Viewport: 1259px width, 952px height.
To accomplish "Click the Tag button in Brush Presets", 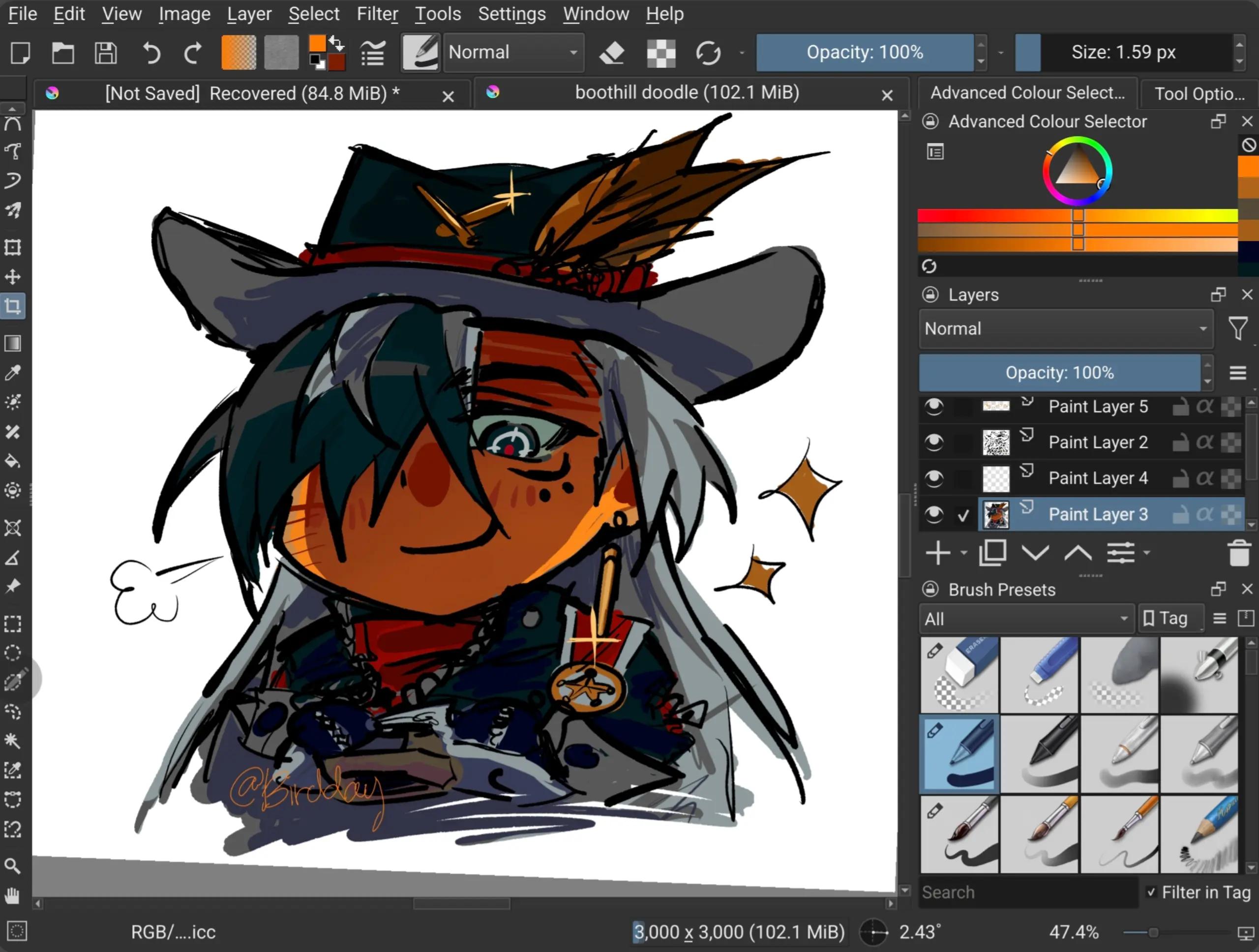I will (1171, 619).
